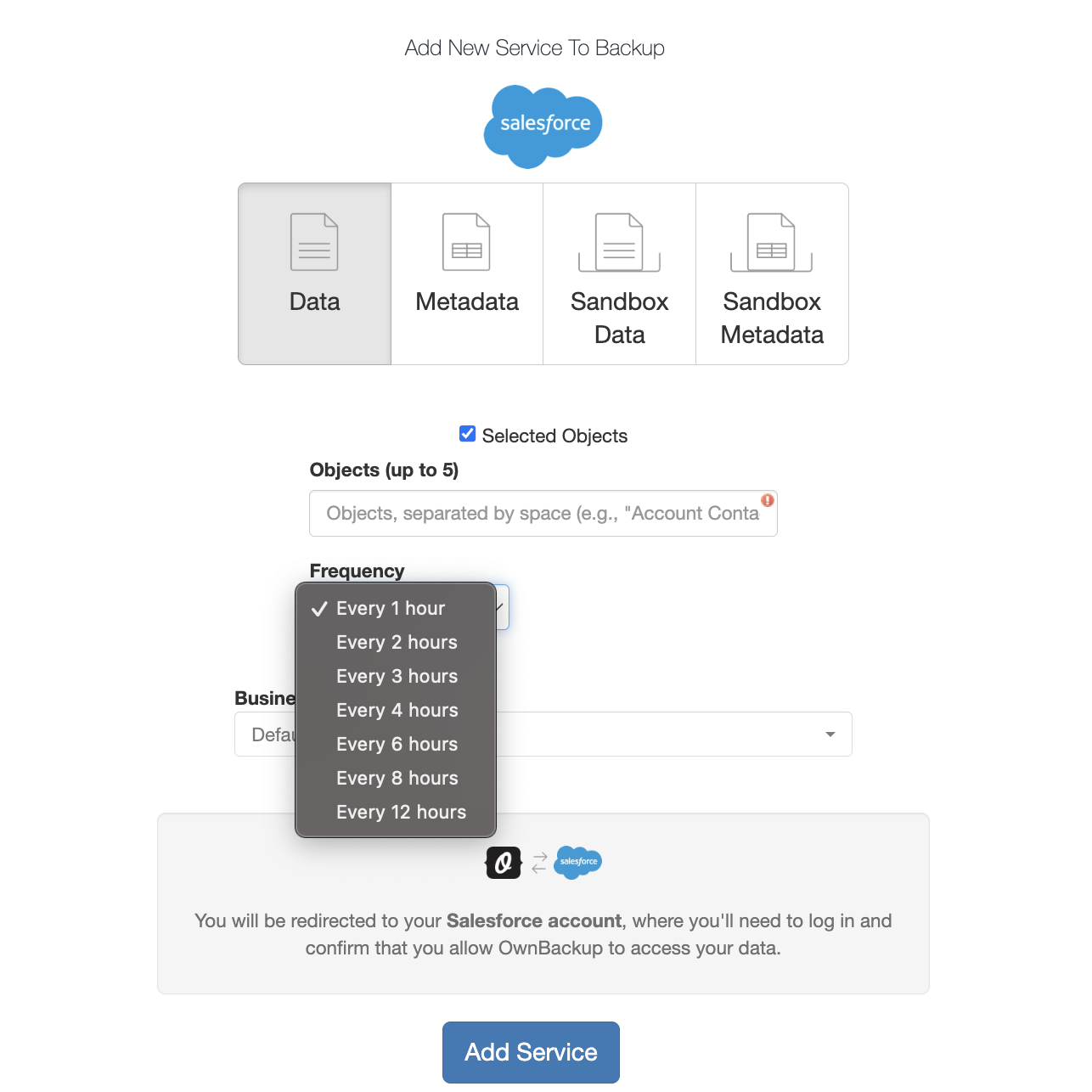
Task: Click the exchange arrows icon between logos
Action: [x=539, y=863]
